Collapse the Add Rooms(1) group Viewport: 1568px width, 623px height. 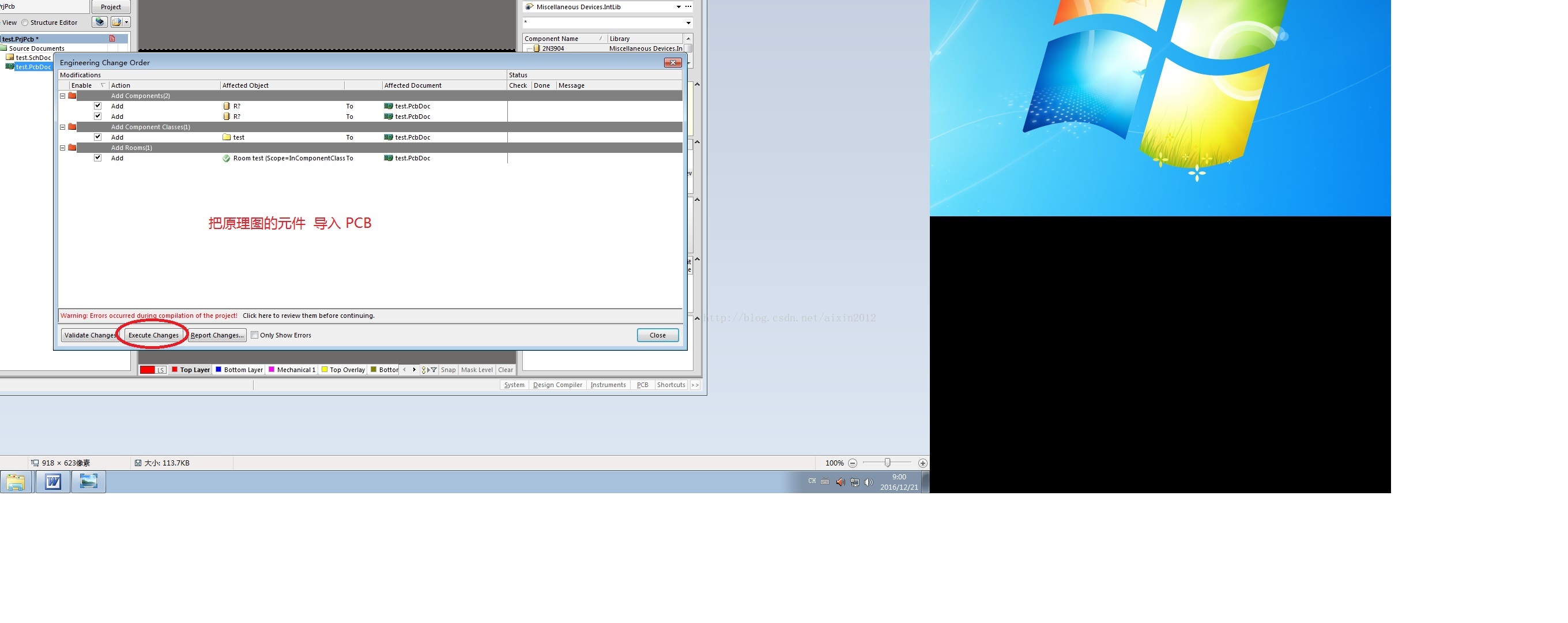(x=63, y=147)
